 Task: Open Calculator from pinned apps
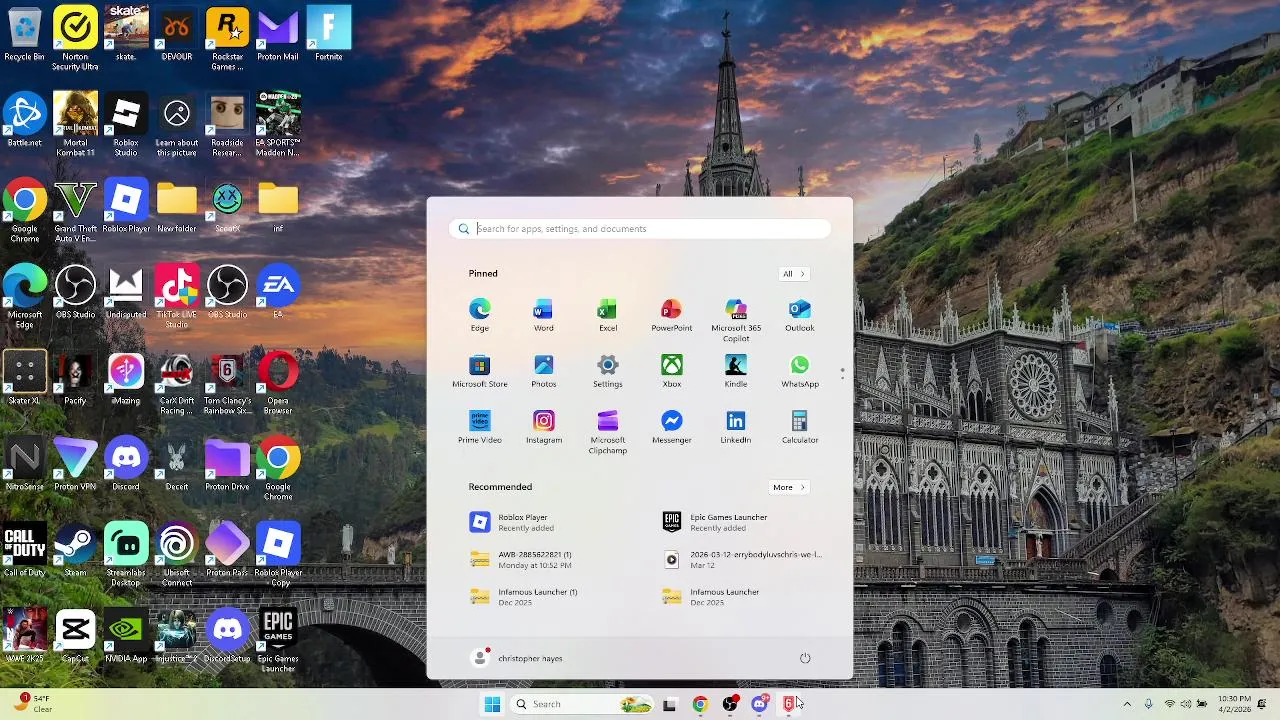click(x=799, y=427)
